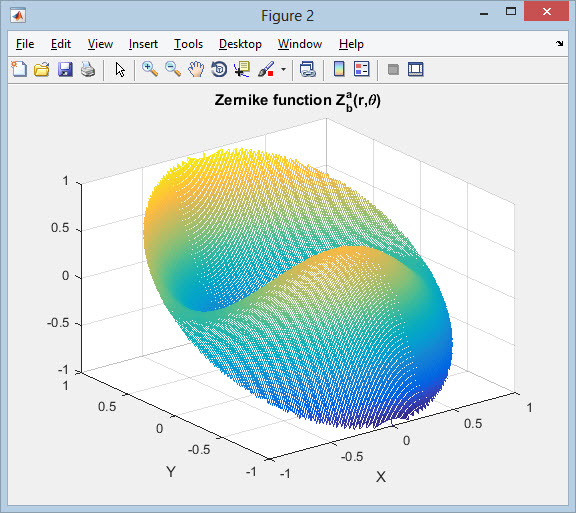Save the figure with floppy icon

[65, 69]
